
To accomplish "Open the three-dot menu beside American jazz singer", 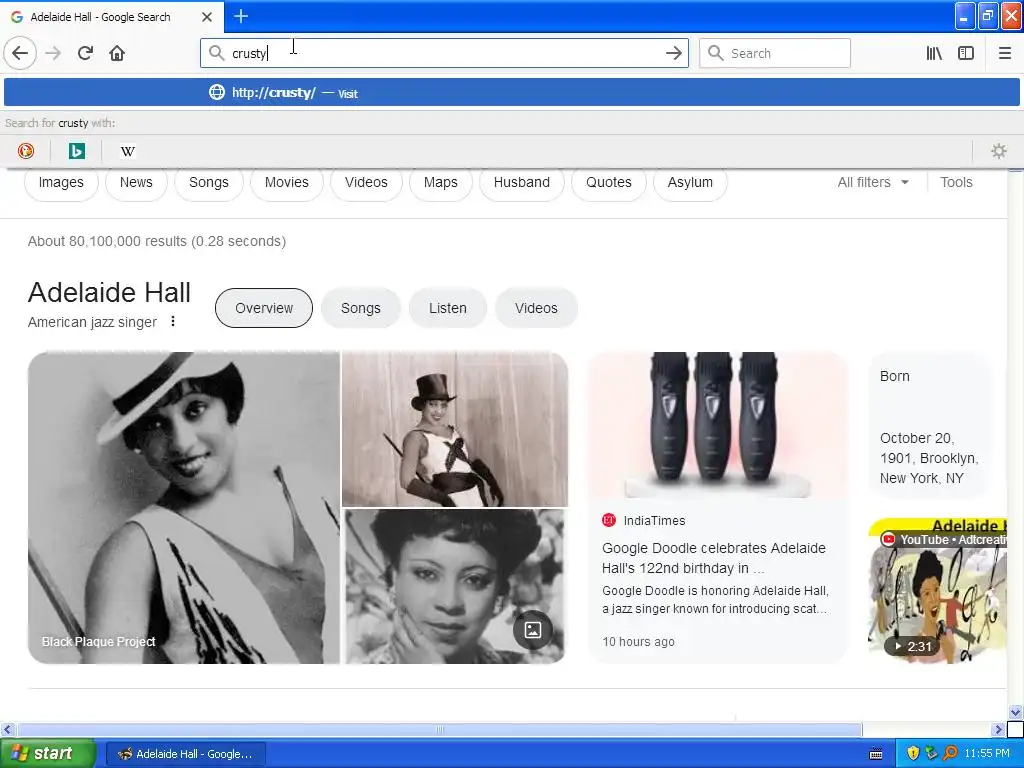I will pyautogui.click(x=173, y=321).
